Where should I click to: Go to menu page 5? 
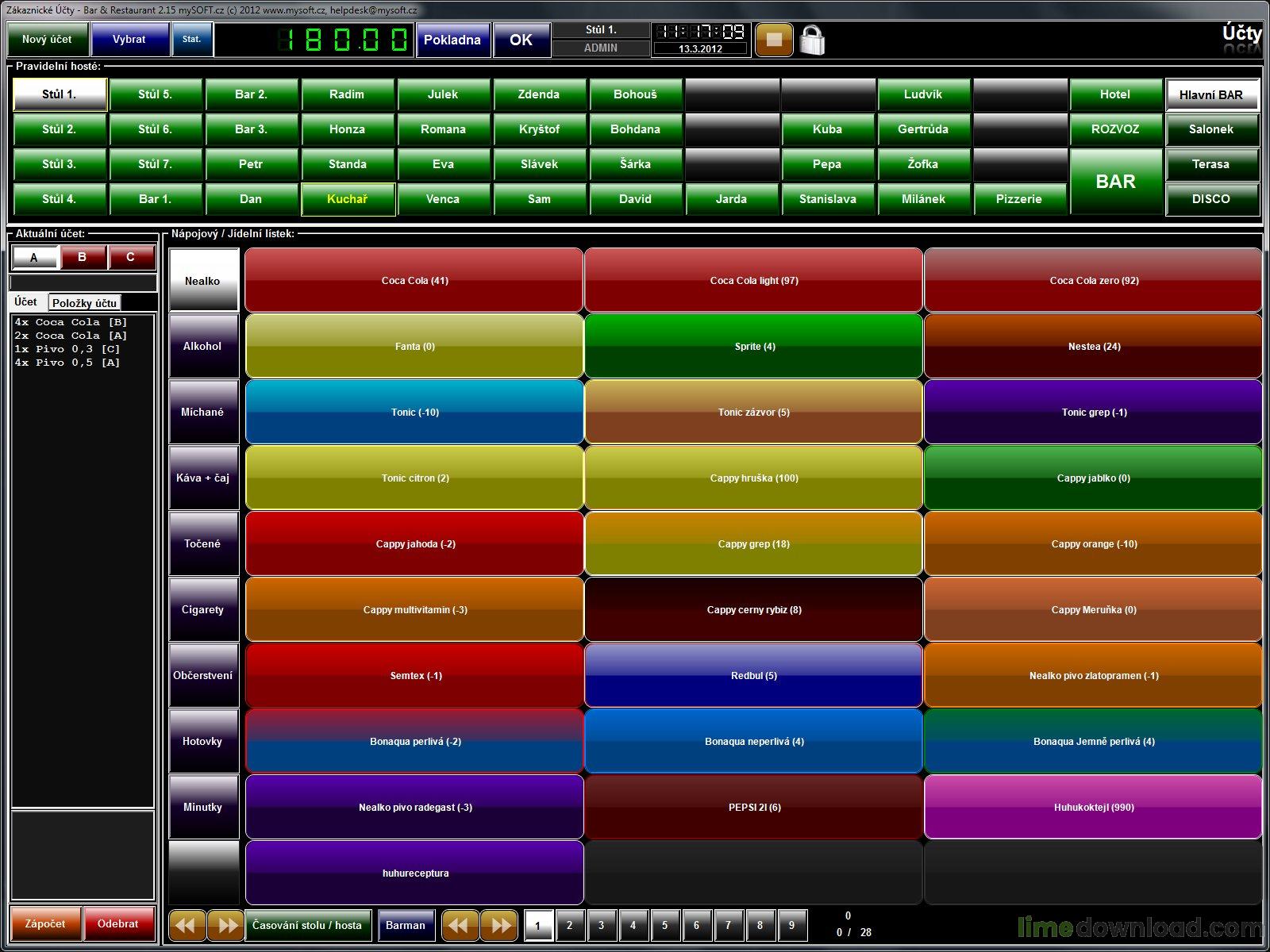pos(664,925)
